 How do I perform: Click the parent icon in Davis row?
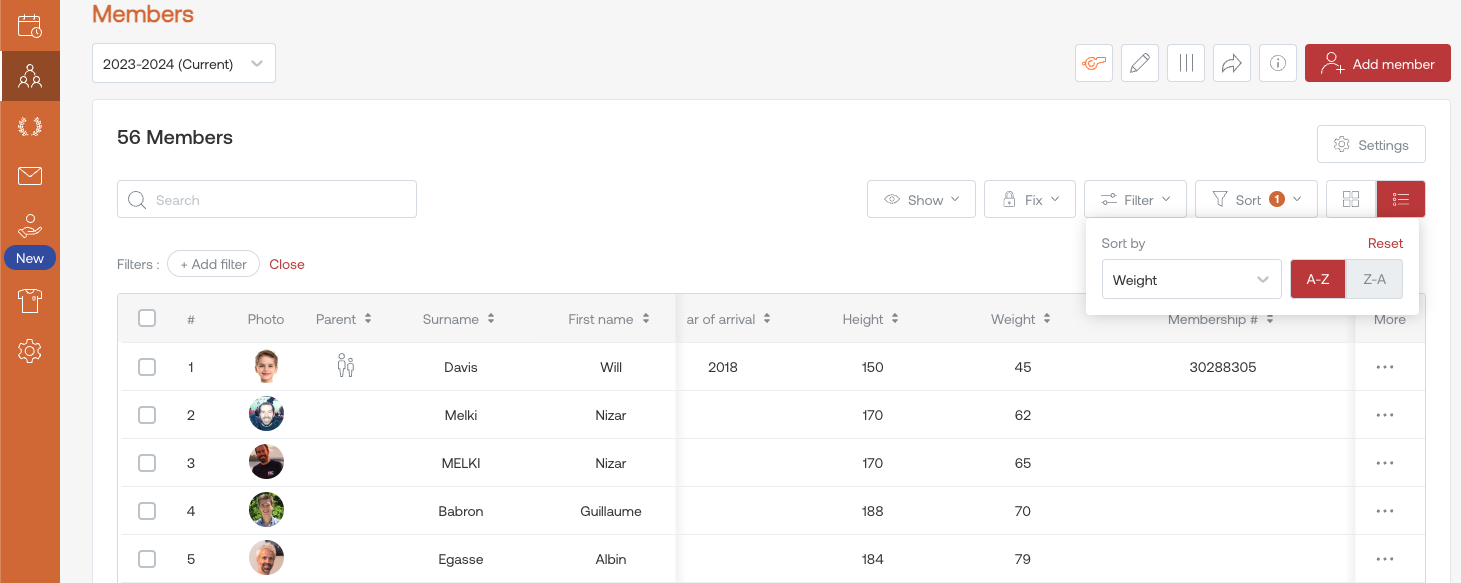pos(346,366)
